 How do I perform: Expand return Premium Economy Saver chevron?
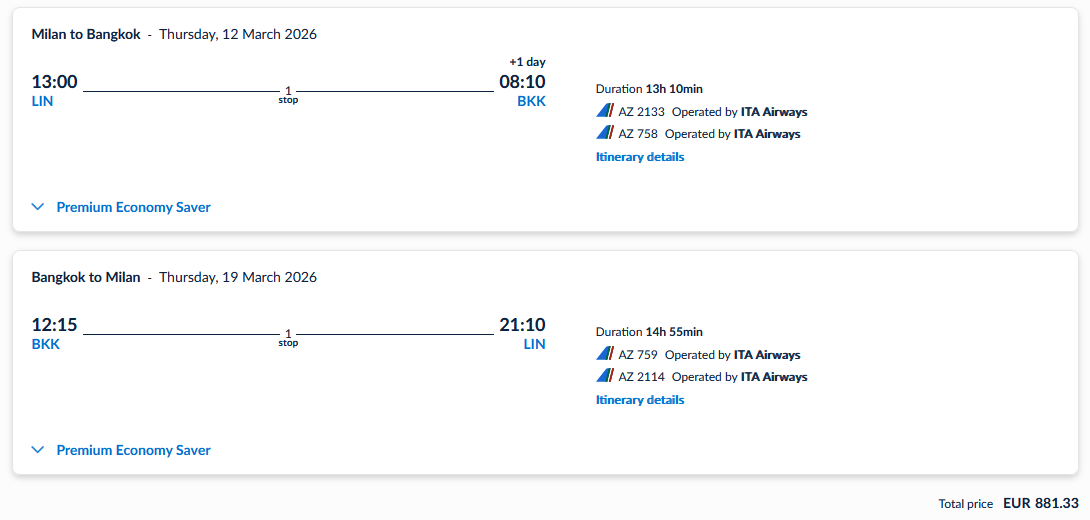click(38, 450)
